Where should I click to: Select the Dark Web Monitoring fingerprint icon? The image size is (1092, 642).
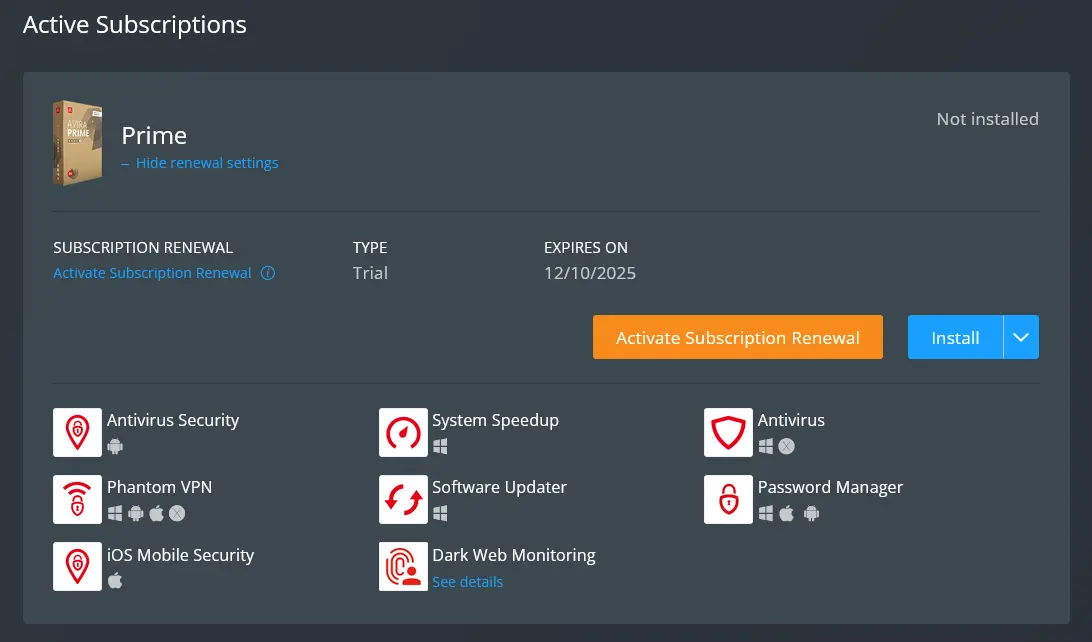403,567
